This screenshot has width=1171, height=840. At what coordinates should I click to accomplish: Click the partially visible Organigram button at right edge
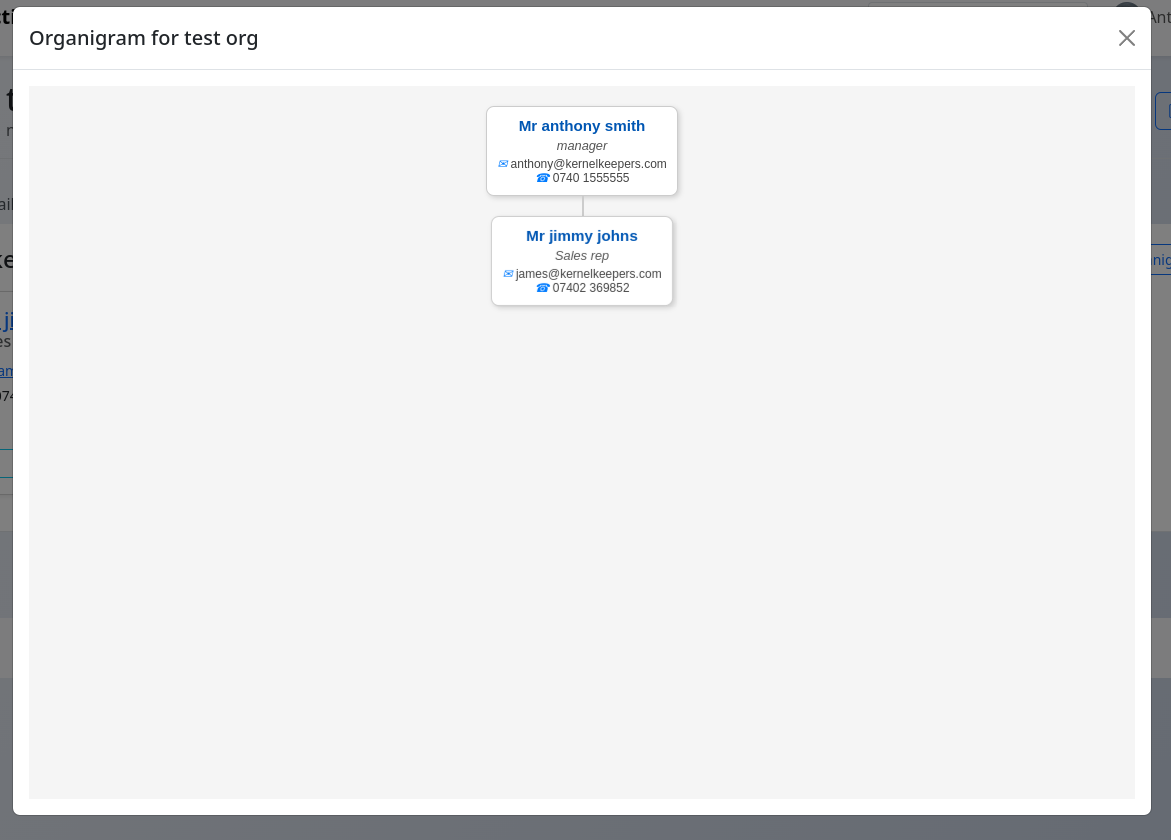pos(1160,260)
